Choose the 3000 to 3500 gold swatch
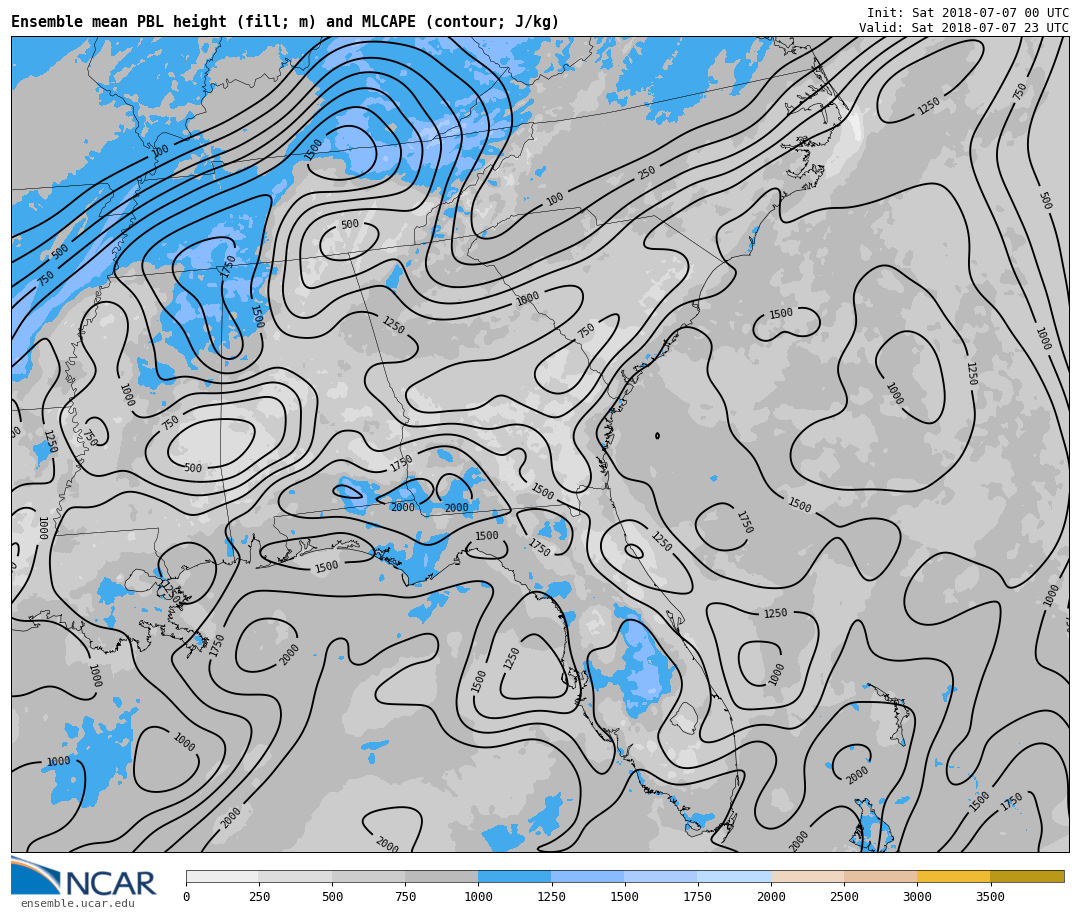Image resolution: width=1080 pixels, height=915 pixels. 953,876
